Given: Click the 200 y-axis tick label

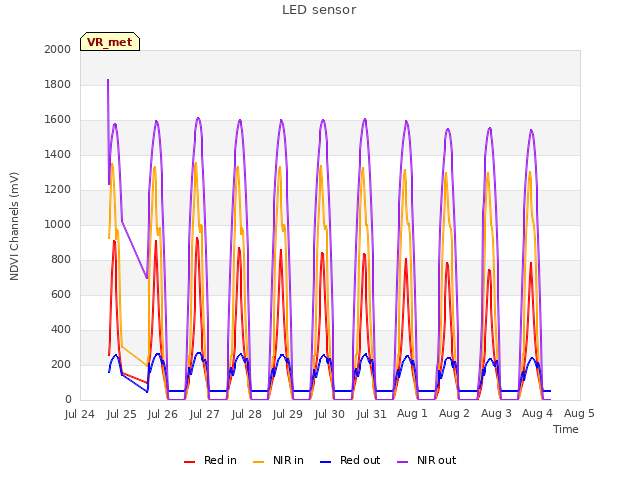Looking at the screenshot, I should [61, 364].
